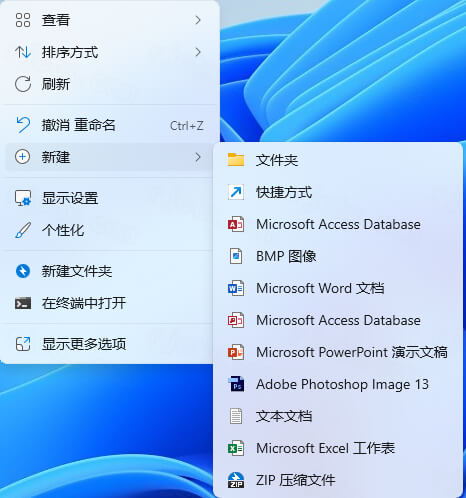
Task: Click the paintbrush icon for 个性化
Action: pyautogui.click(x=23, y=230)
